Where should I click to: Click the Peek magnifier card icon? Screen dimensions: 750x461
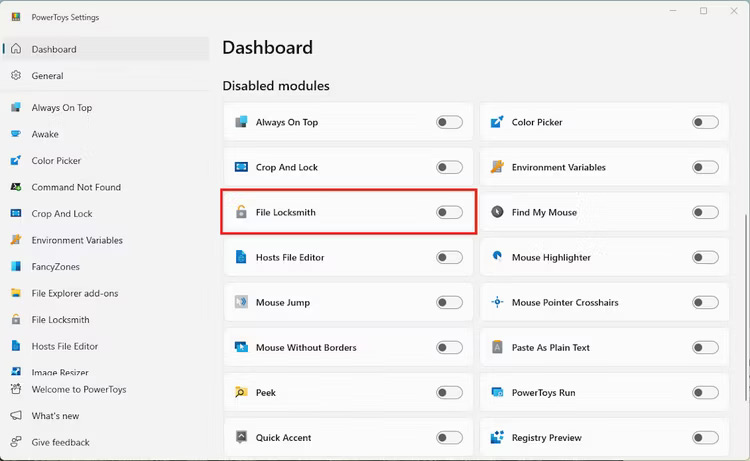(x=241, y=392)
